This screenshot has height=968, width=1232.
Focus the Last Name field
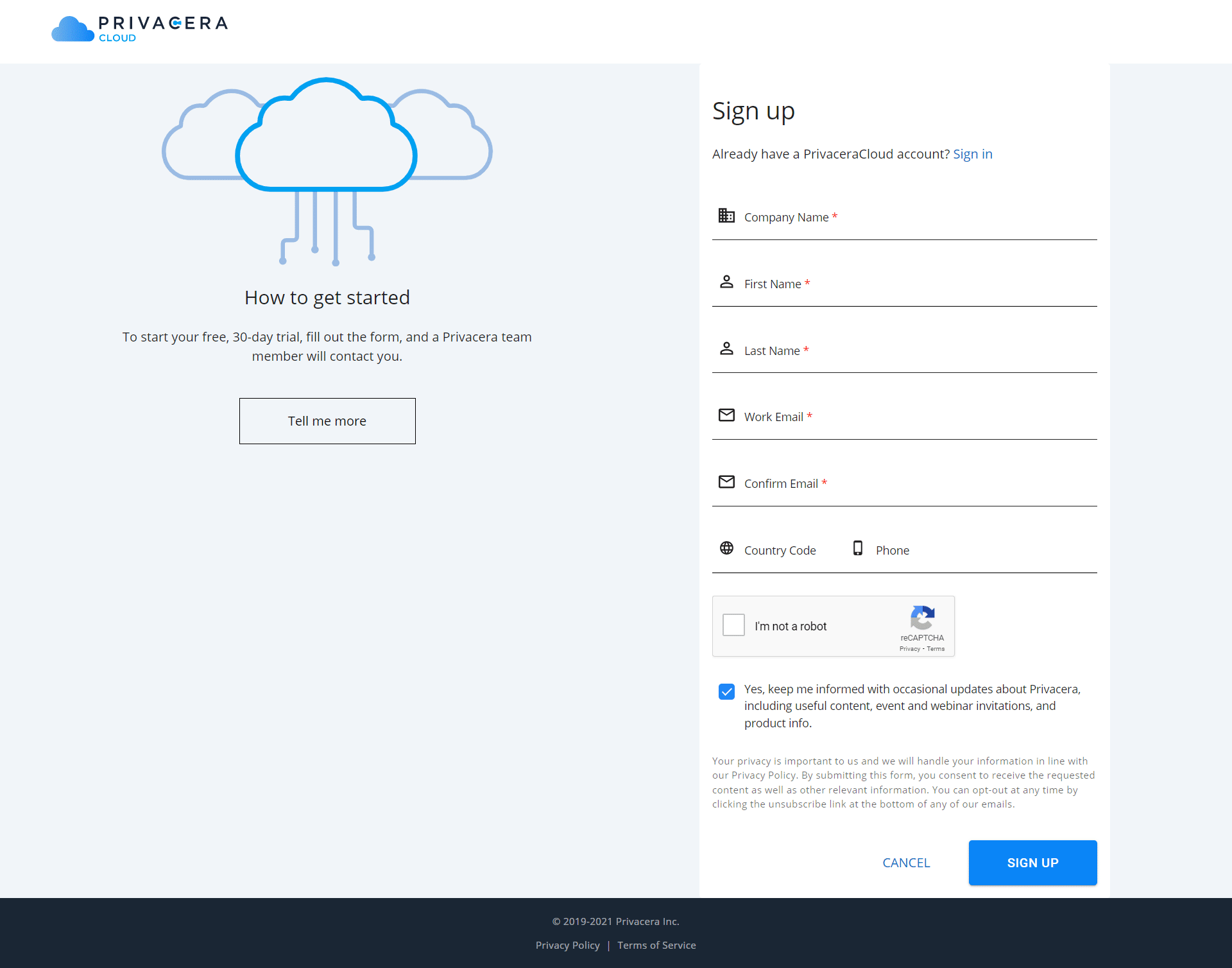(905, 351)
